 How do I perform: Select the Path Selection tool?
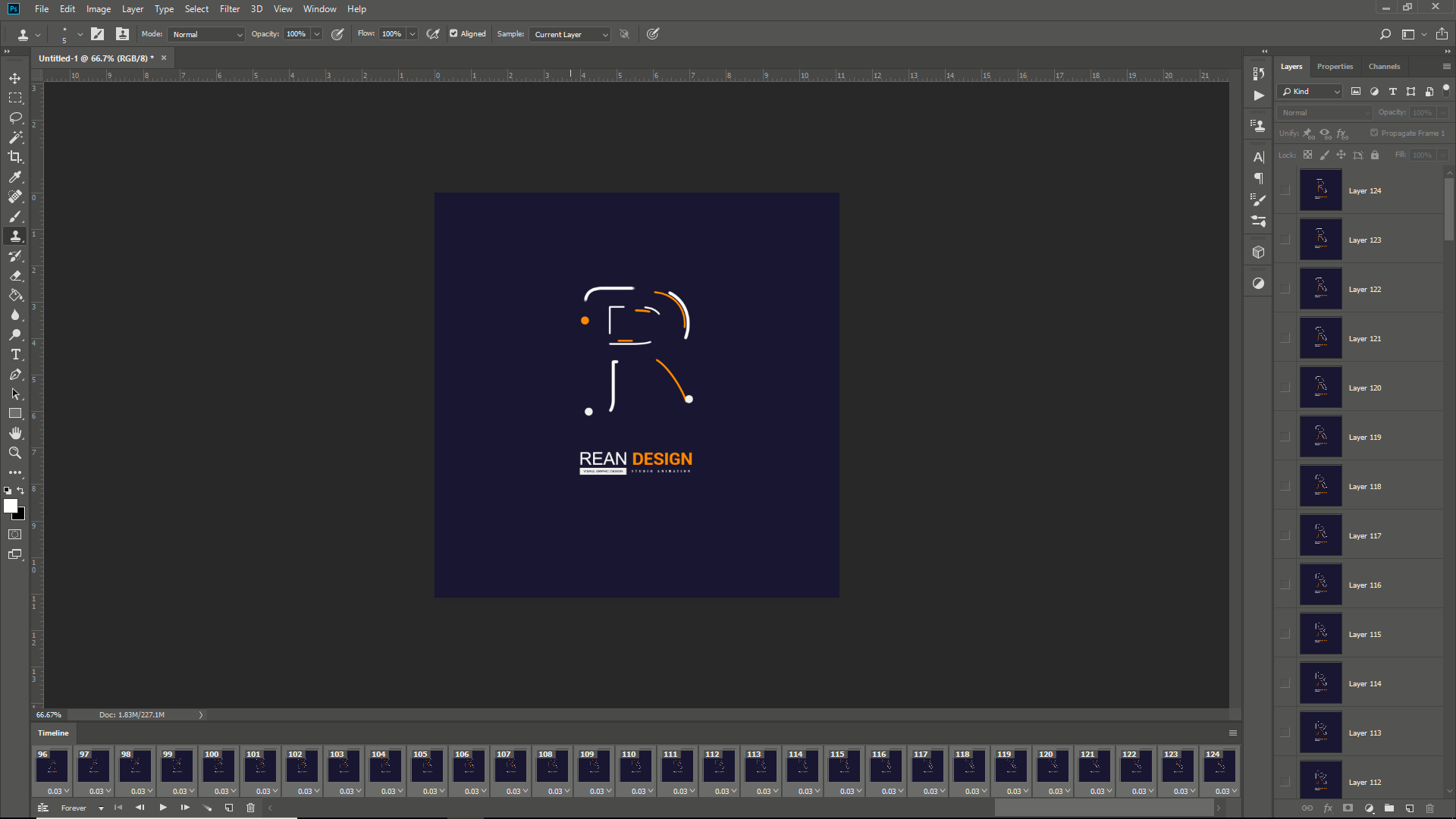(15, 394)
